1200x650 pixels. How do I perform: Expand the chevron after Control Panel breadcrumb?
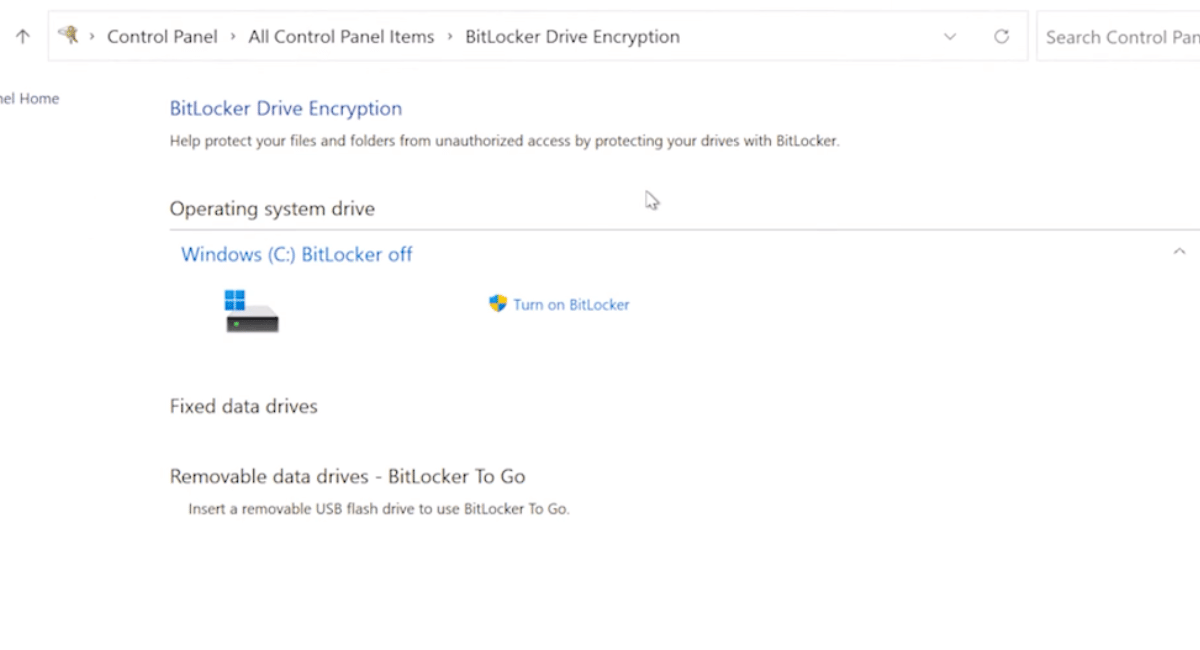[233, 37]
